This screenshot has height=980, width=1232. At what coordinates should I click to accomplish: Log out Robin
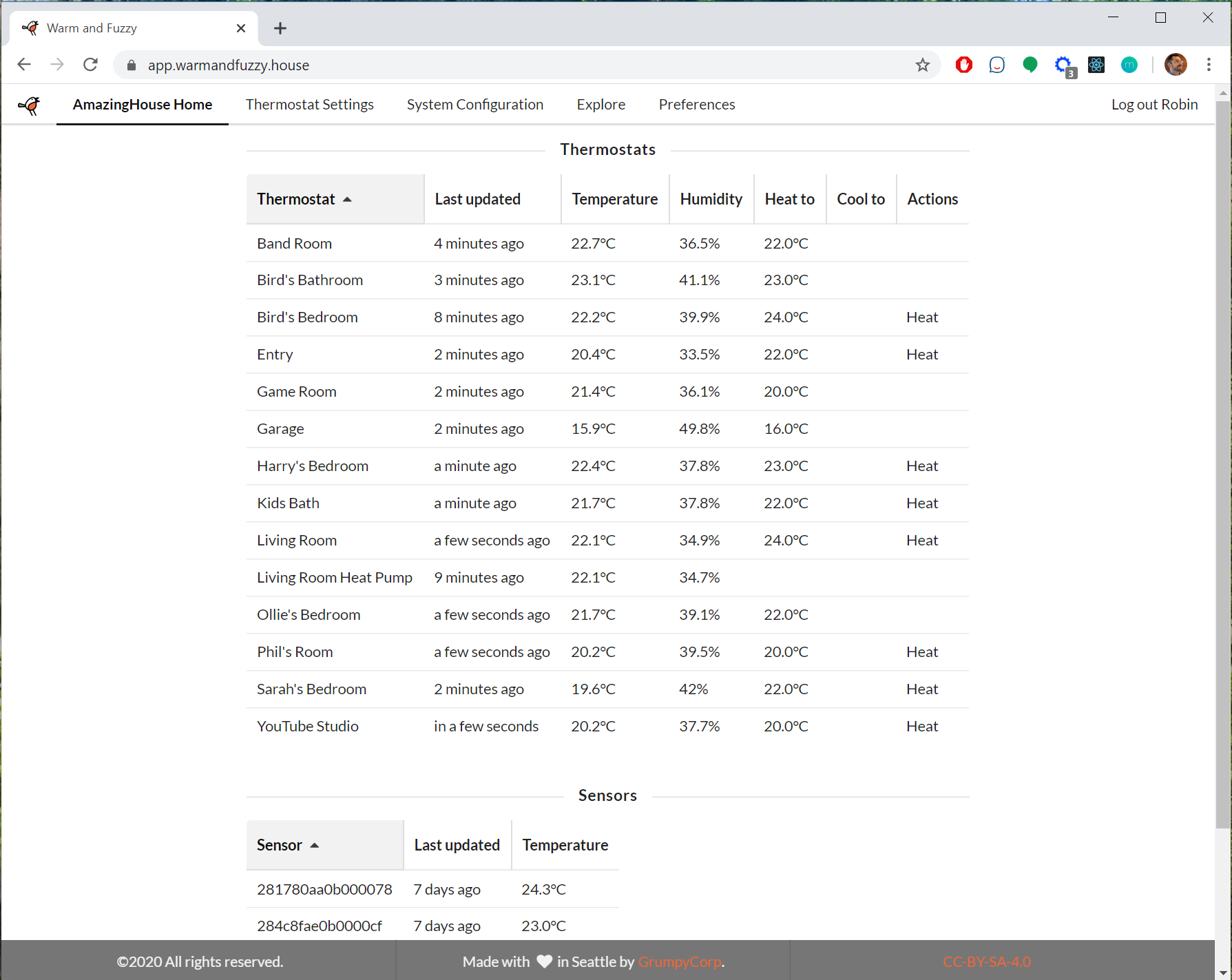(1154, 105)
